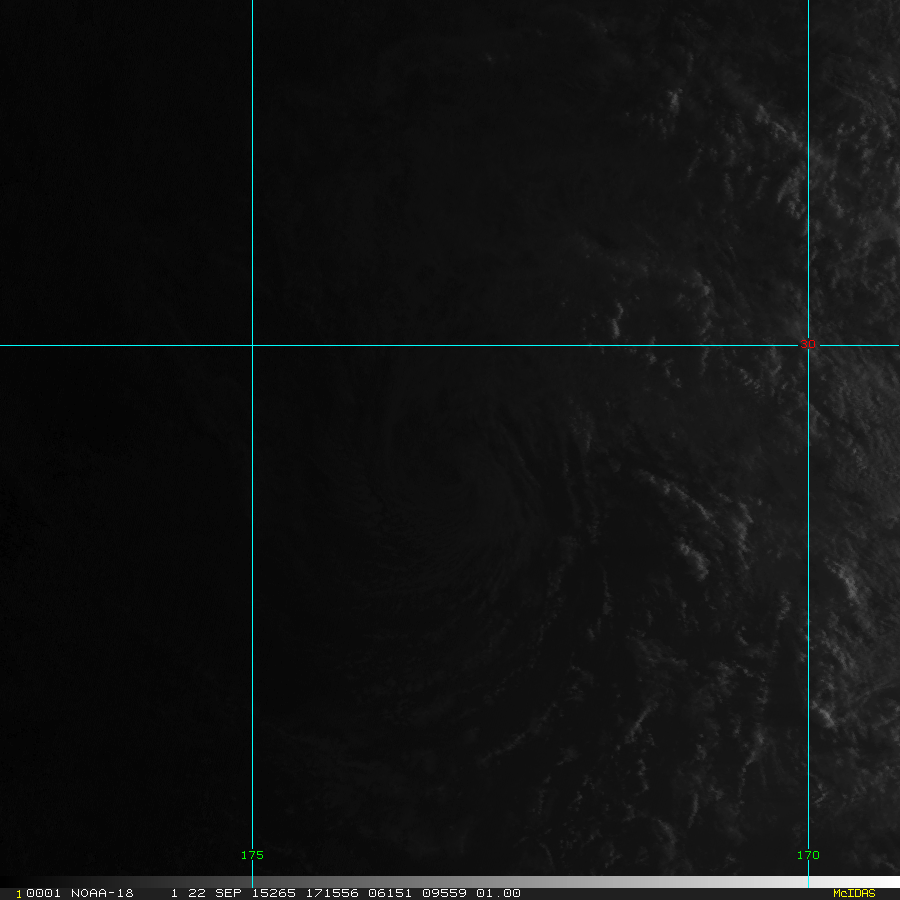Click the red 30 latitude label
Viewport: 900px width, 900px height.
coord(808,344)
